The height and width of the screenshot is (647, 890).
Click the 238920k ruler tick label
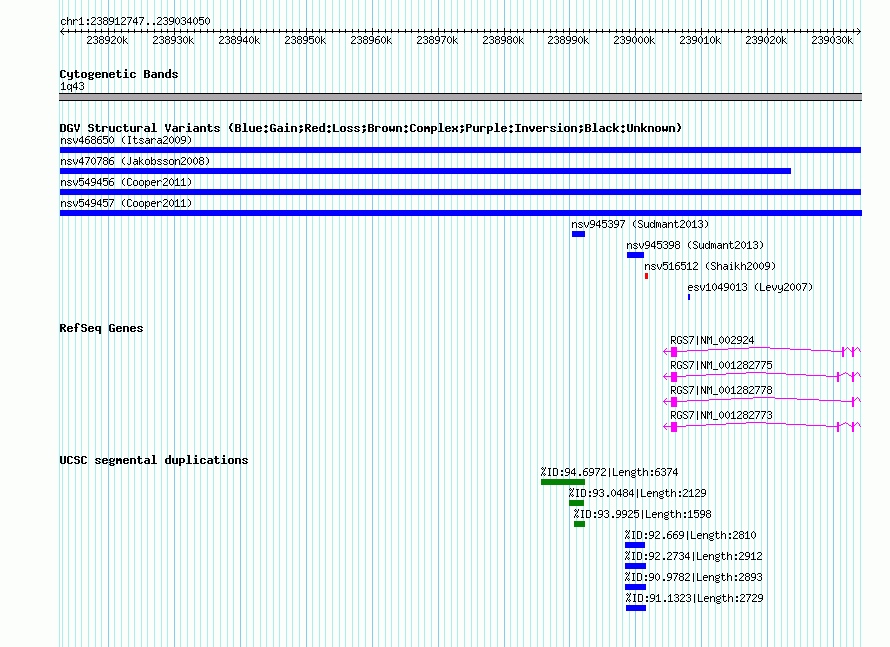[107, 40]
